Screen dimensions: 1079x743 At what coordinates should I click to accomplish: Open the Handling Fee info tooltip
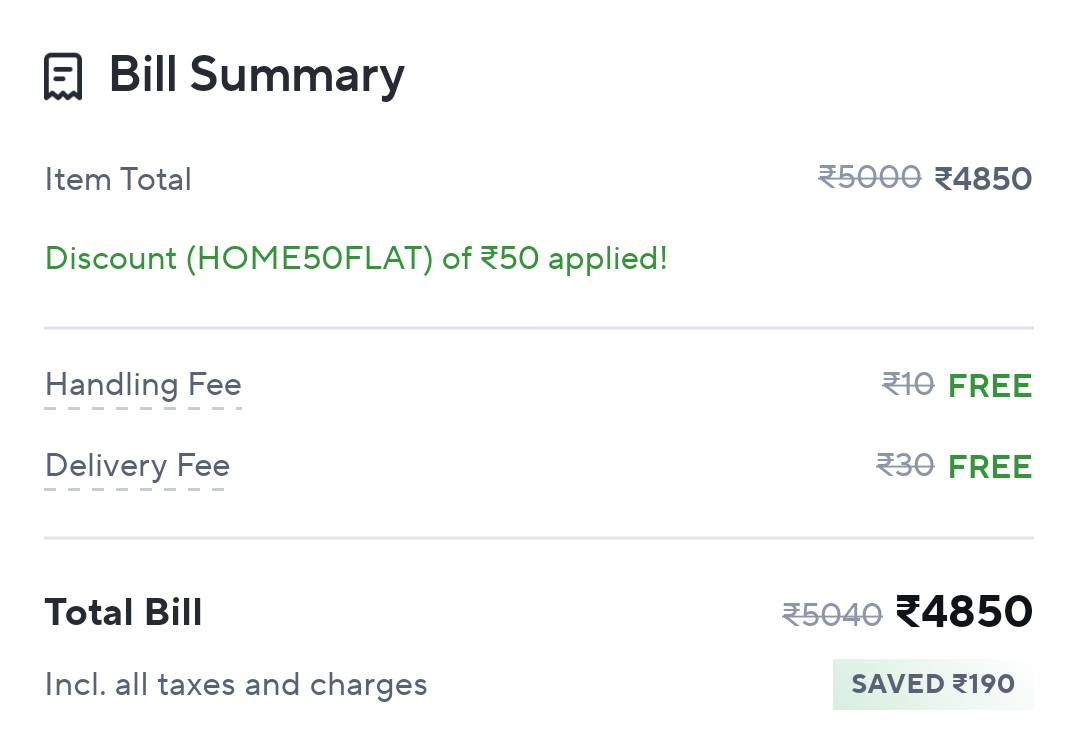tap(143, 385)
